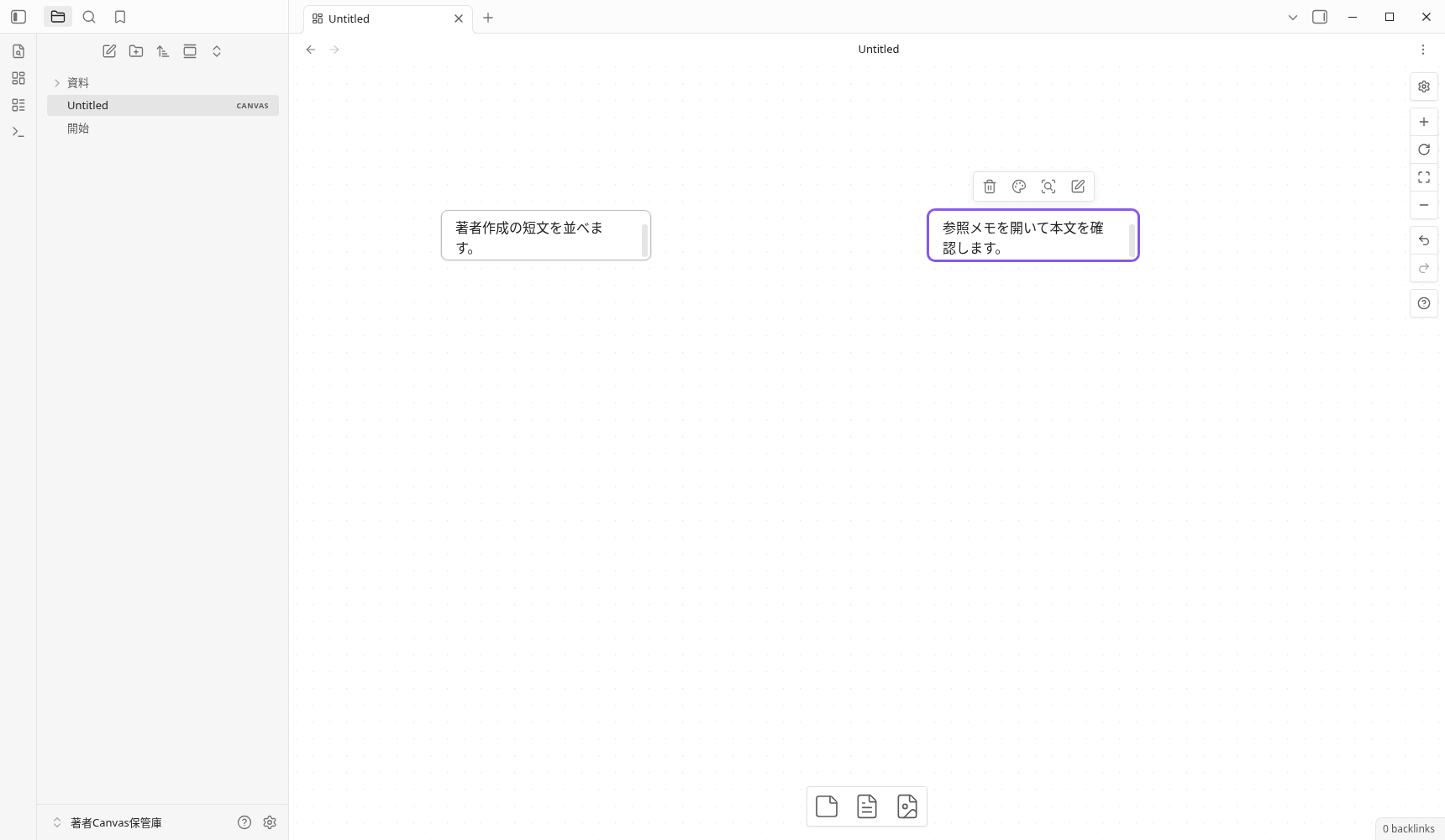The image size is (1445, 840).
Task: Add a blank card to canvas
Action: coord(827,806)
